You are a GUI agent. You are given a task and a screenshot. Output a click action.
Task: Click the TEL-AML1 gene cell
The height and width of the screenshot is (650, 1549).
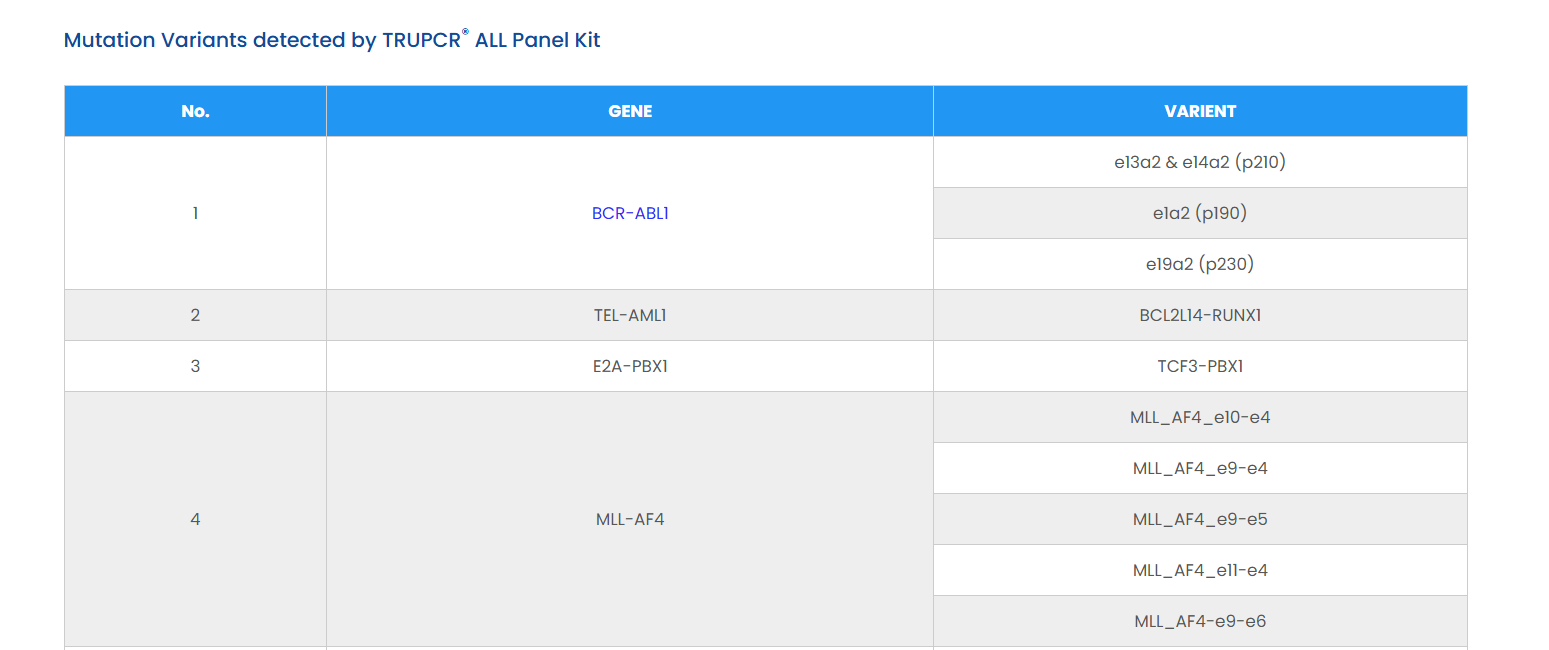(630, 315)
